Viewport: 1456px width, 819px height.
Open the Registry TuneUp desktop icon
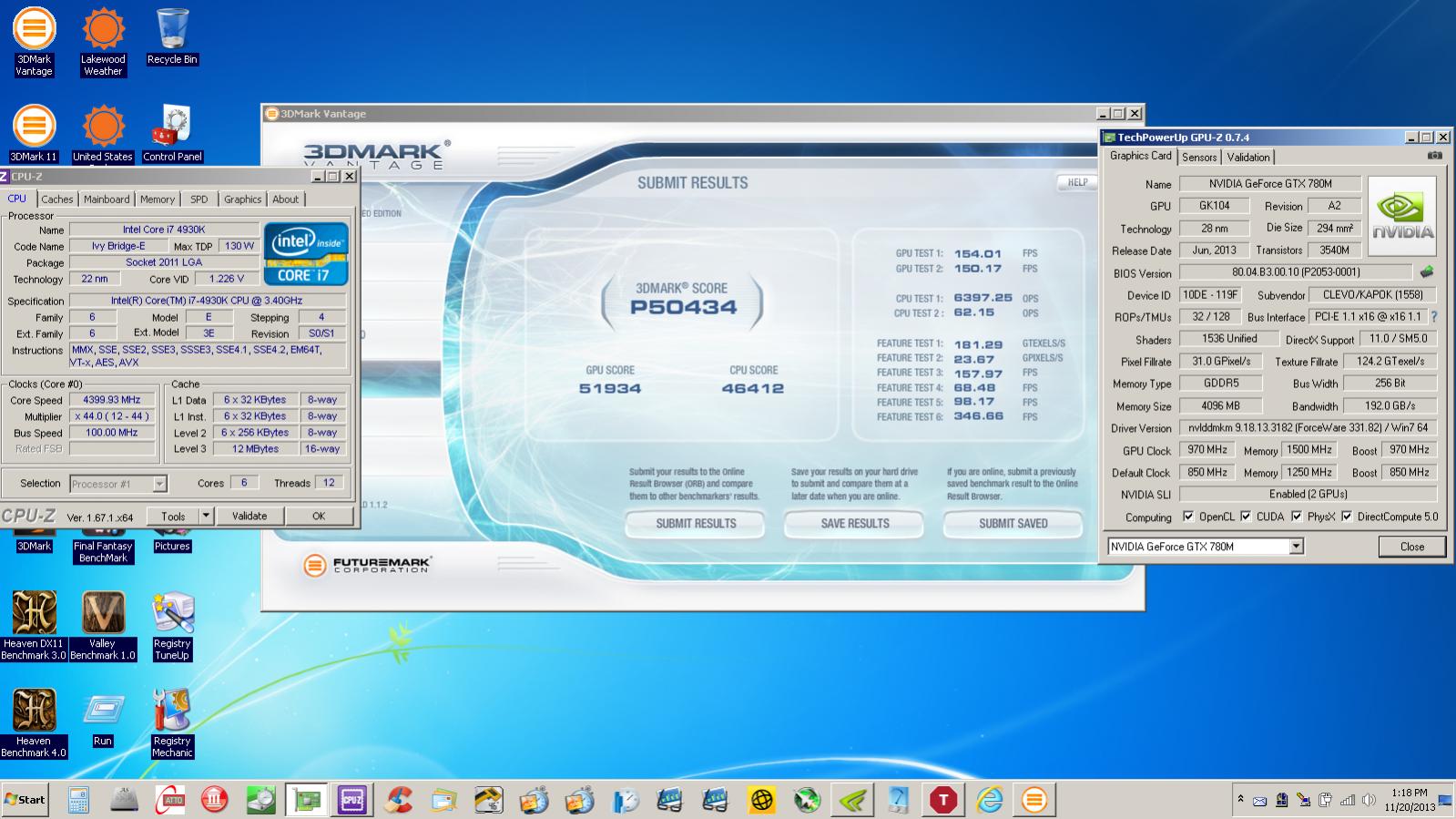coord(172,625)
